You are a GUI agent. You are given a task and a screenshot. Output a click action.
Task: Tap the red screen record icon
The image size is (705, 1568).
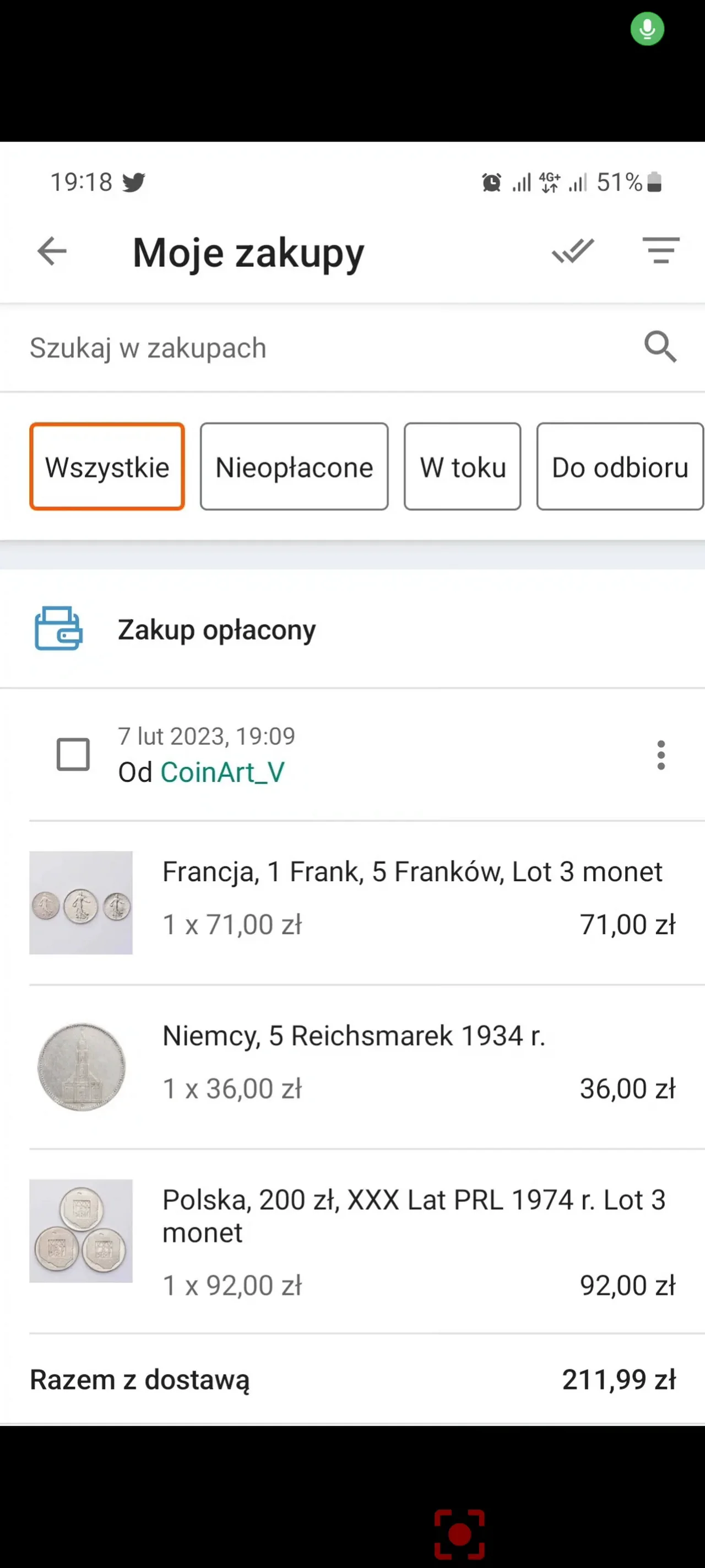[x=459, y=1534]
